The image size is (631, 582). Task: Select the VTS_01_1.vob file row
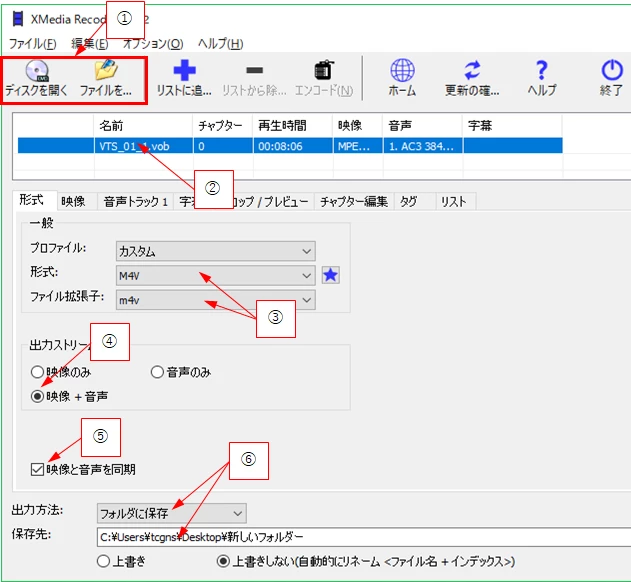[x=290, y=146]
